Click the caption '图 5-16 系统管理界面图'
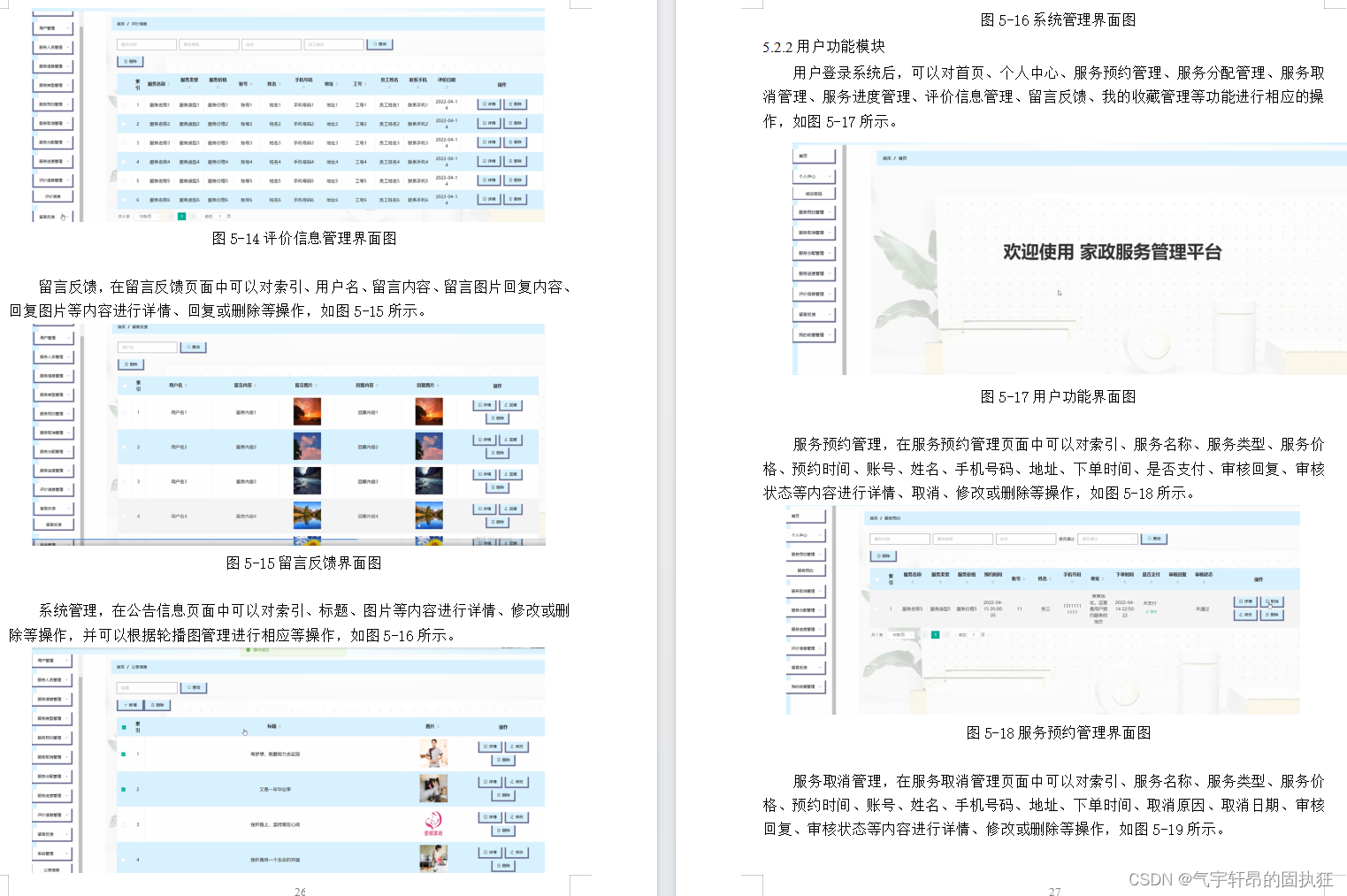The width and height of the screenshot is (1347, 896). point(1059,19)
